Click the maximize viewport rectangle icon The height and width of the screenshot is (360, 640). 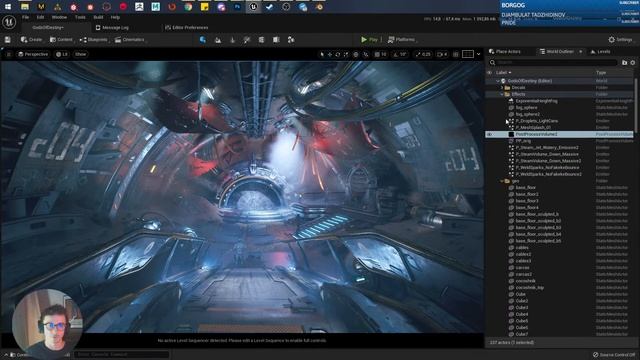468,54
